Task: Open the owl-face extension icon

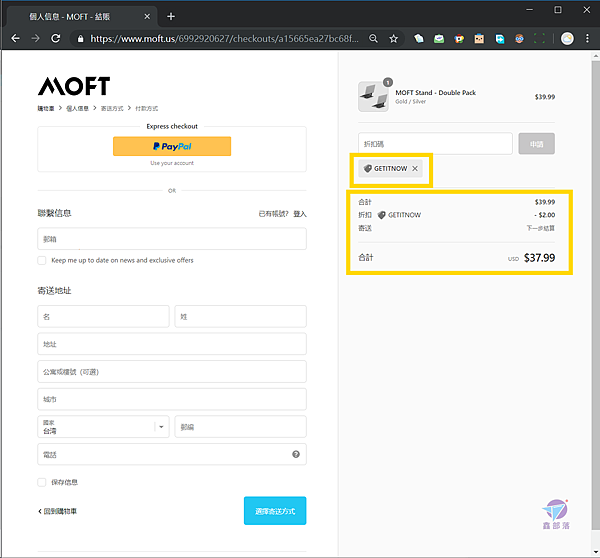Action: coord(519,39)
